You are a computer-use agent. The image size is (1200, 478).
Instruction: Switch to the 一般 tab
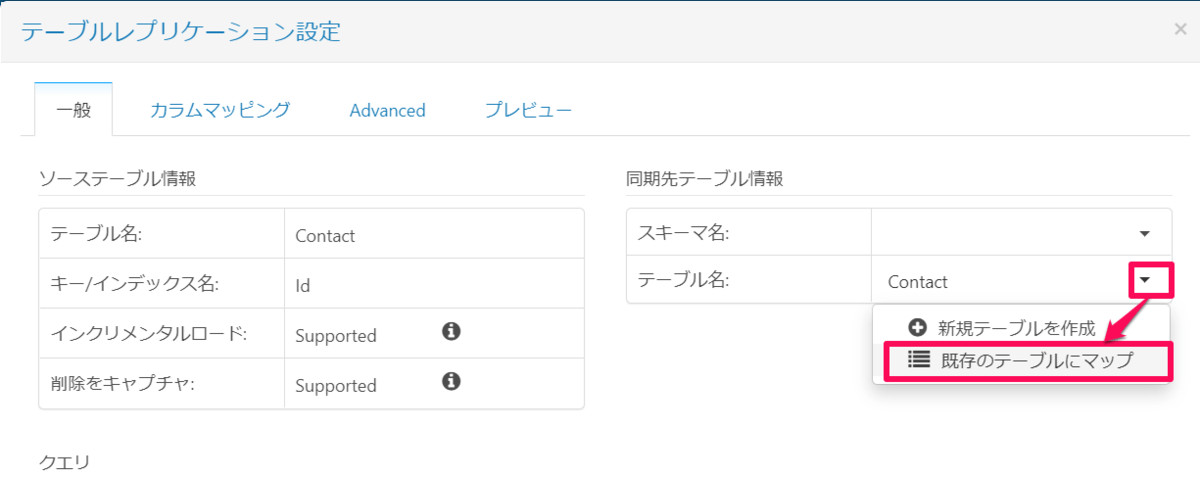pos(74,110)
